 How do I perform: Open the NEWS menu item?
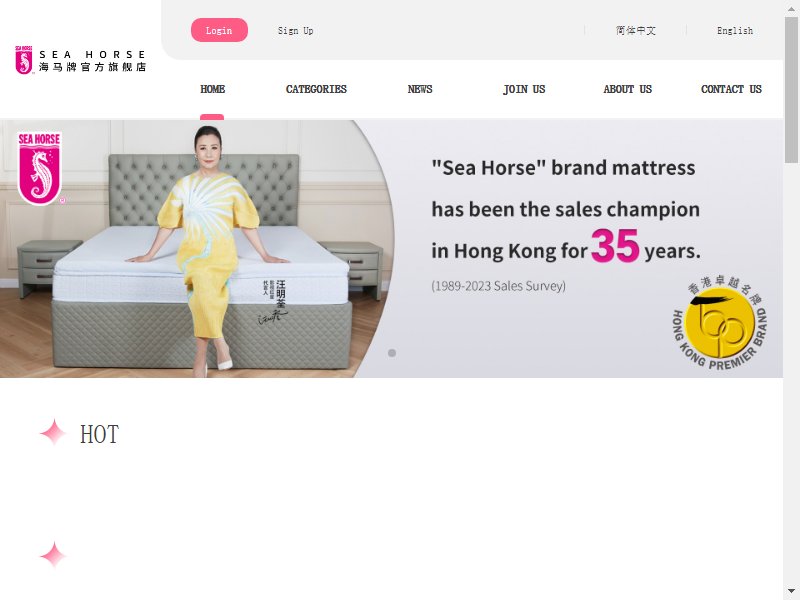click(420, 89)
